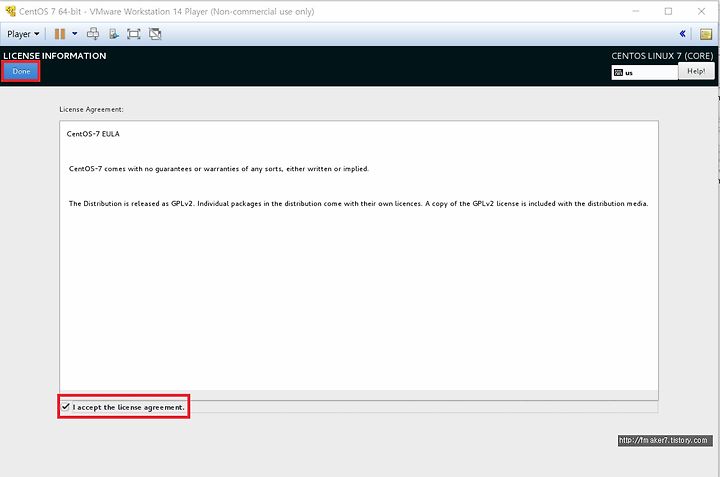Click the Help! button
The height and width of the screenshot is (477, 720).
pyautogui.click(x=696, y=71)
